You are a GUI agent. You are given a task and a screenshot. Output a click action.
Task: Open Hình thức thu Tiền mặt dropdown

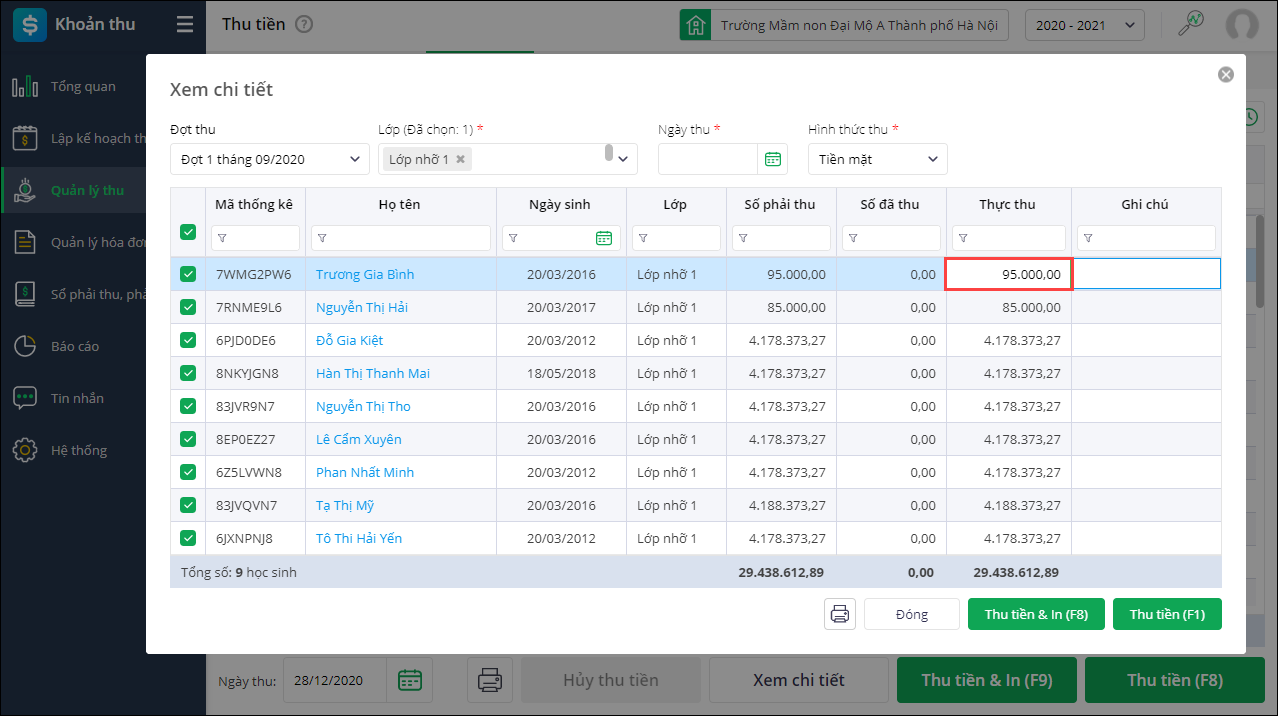[x=878, y=159]
